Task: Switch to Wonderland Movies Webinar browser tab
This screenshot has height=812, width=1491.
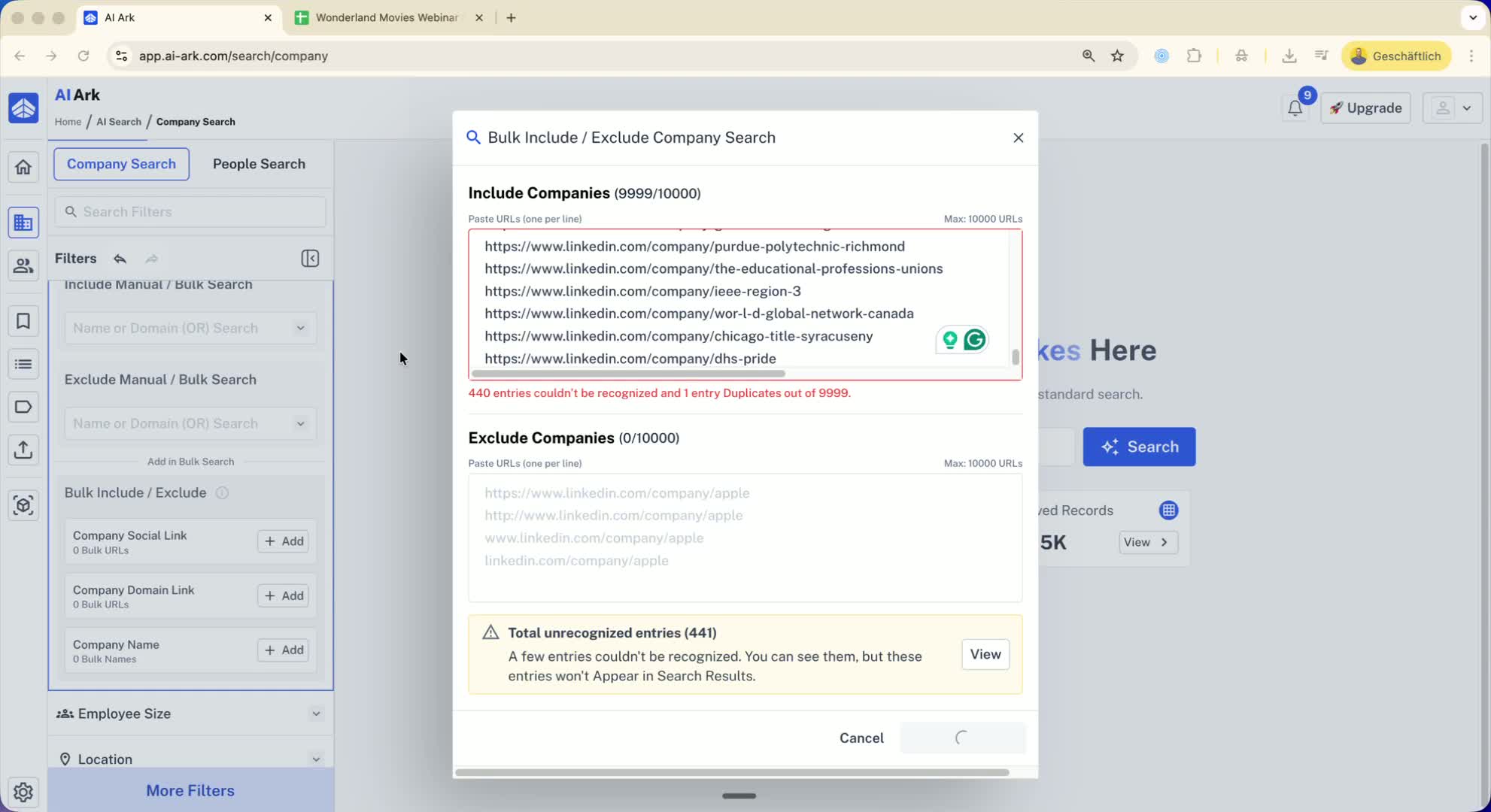Action: (387, 17)
